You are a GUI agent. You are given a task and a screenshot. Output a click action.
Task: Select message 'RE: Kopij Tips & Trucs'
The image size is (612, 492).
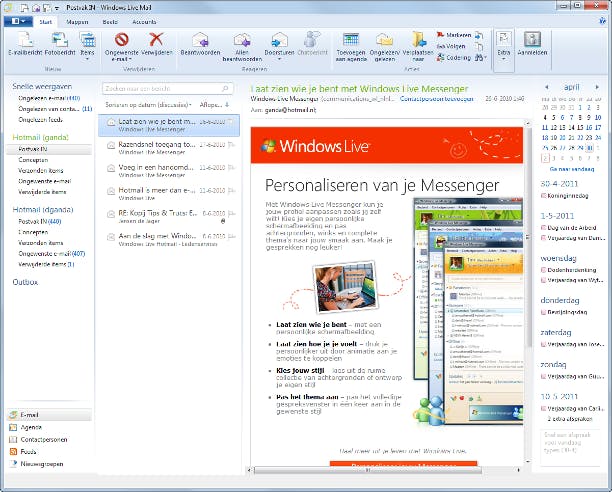pos(169,217)
